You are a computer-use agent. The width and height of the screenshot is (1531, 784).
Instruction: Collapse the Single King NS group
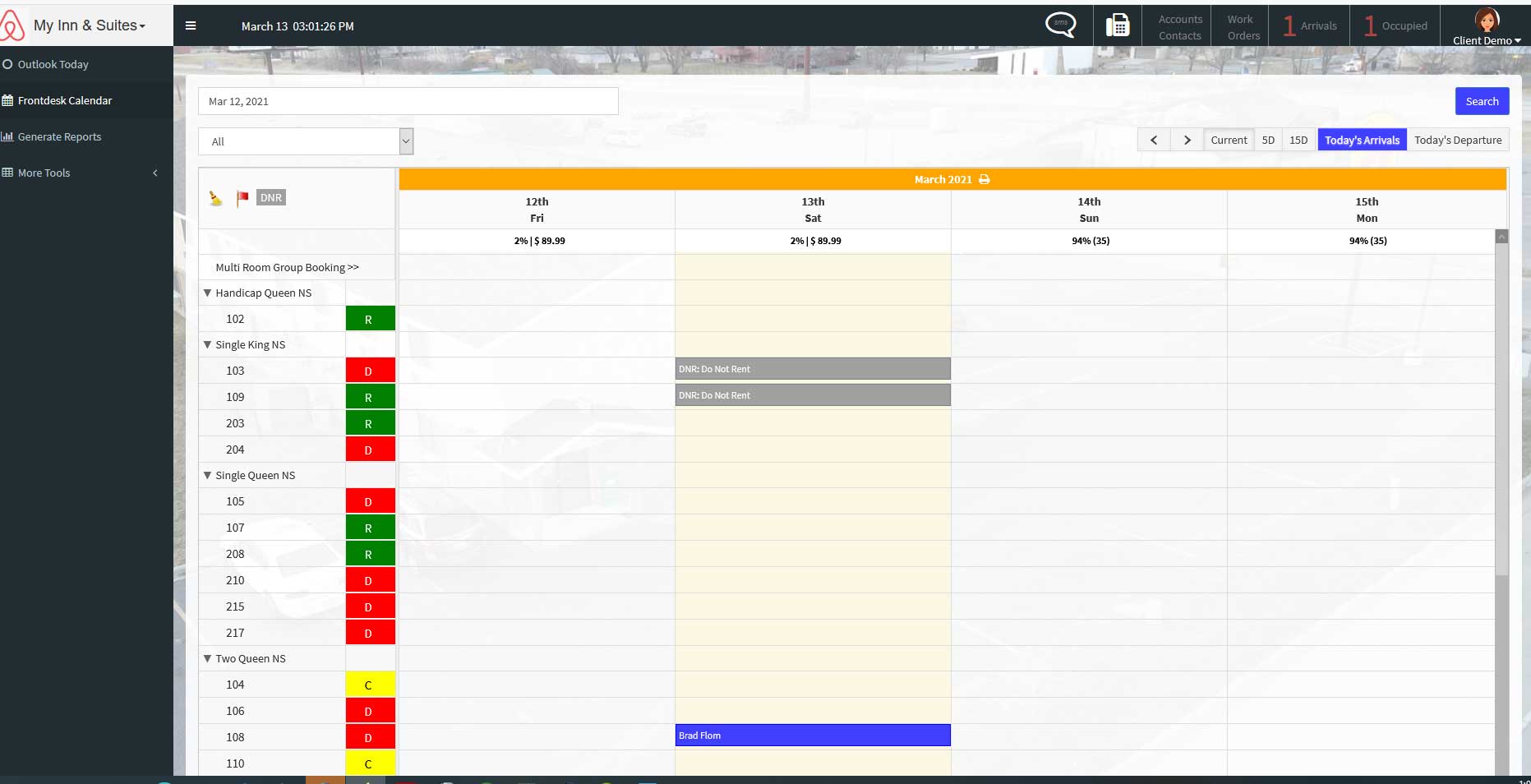207,344
